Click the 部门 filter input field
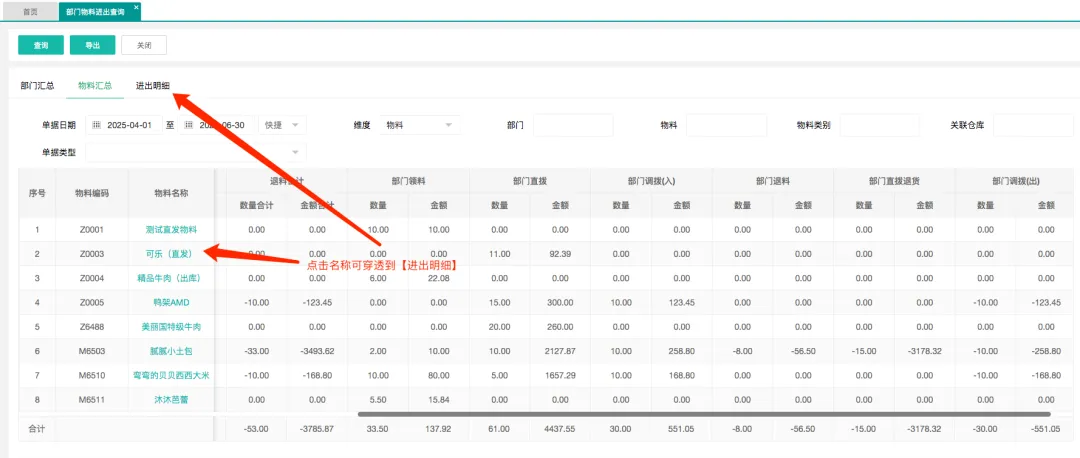1080x458 pixels. click(x=572, y=125)
